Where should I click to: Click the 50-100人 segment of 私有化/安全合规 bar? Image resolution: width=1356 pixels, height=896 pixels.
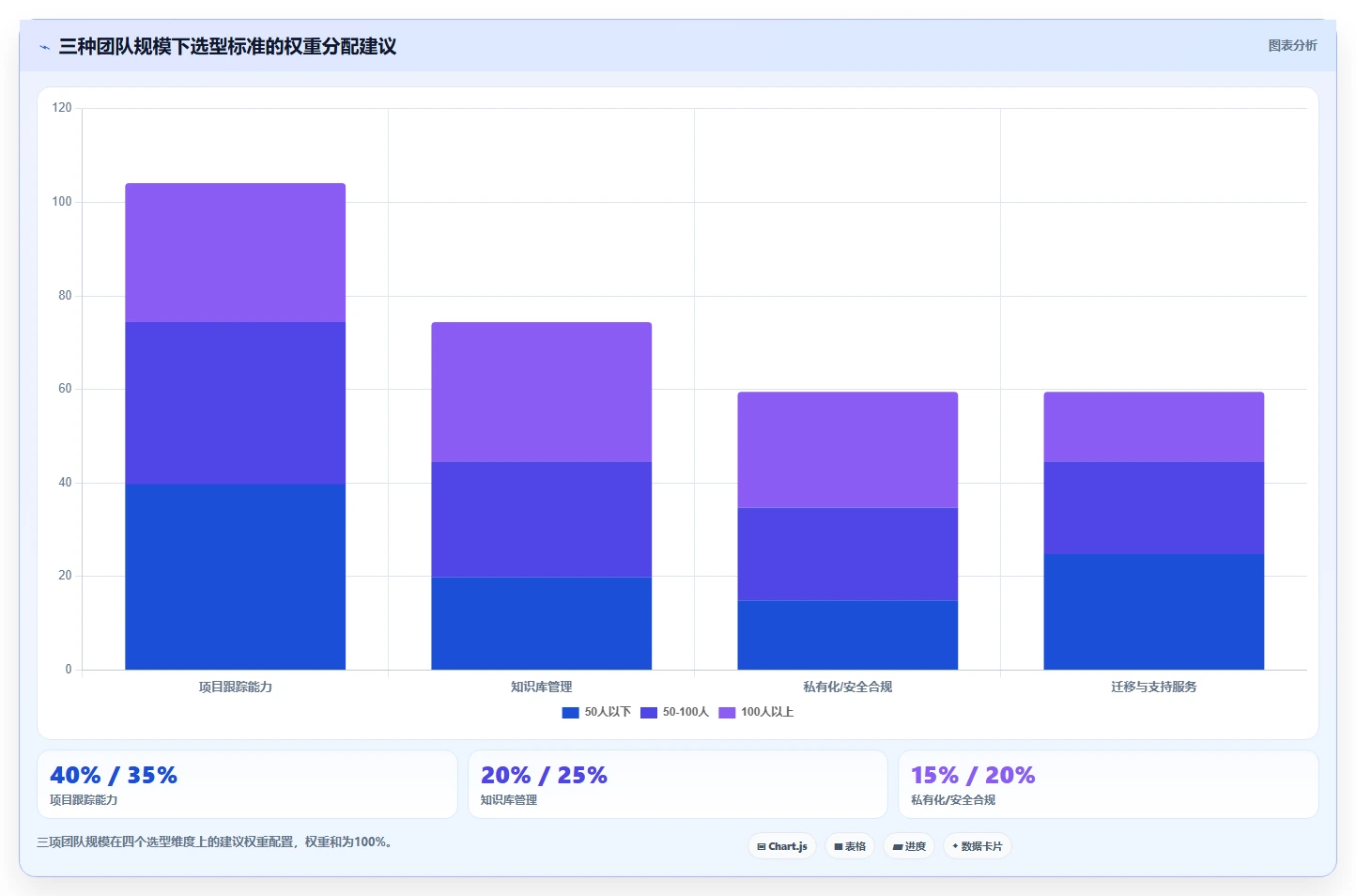pyautogui.click(x=848, y=554)
